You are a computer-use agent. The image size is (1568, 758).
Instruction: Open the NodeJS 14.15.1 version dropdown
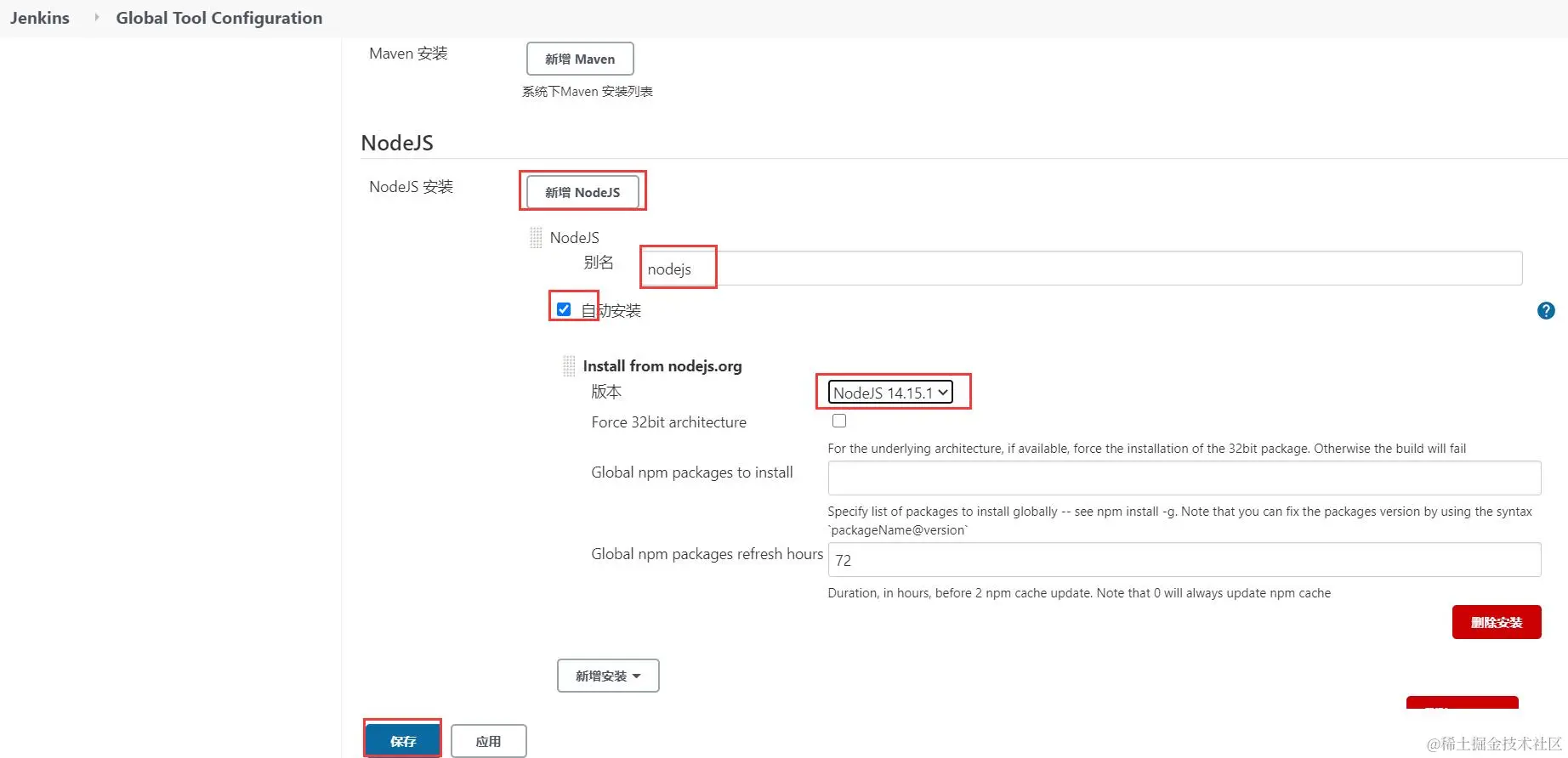[890, 392]
